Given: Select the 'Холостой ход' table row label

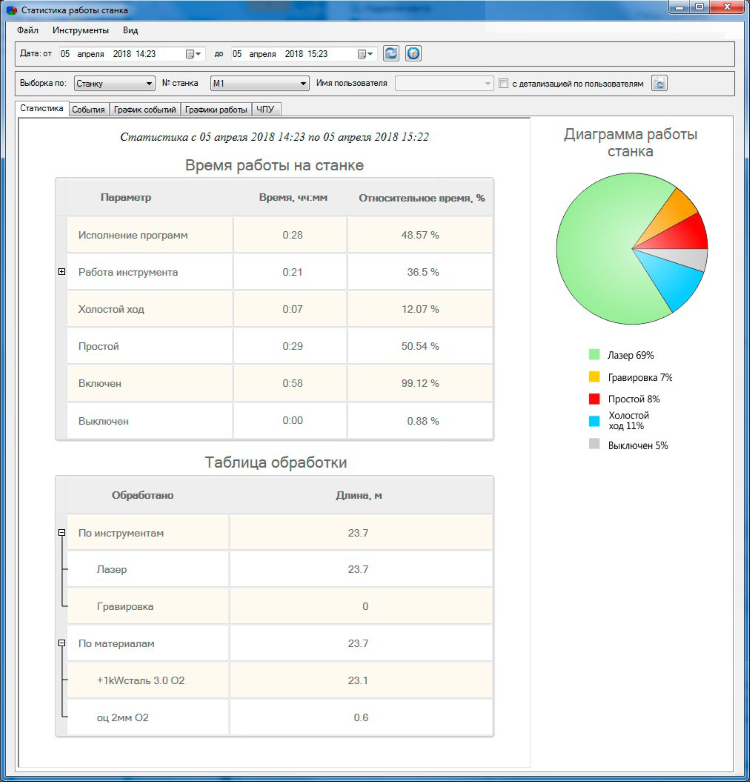Looking at the screenshot, I should (x=111, y=309).
